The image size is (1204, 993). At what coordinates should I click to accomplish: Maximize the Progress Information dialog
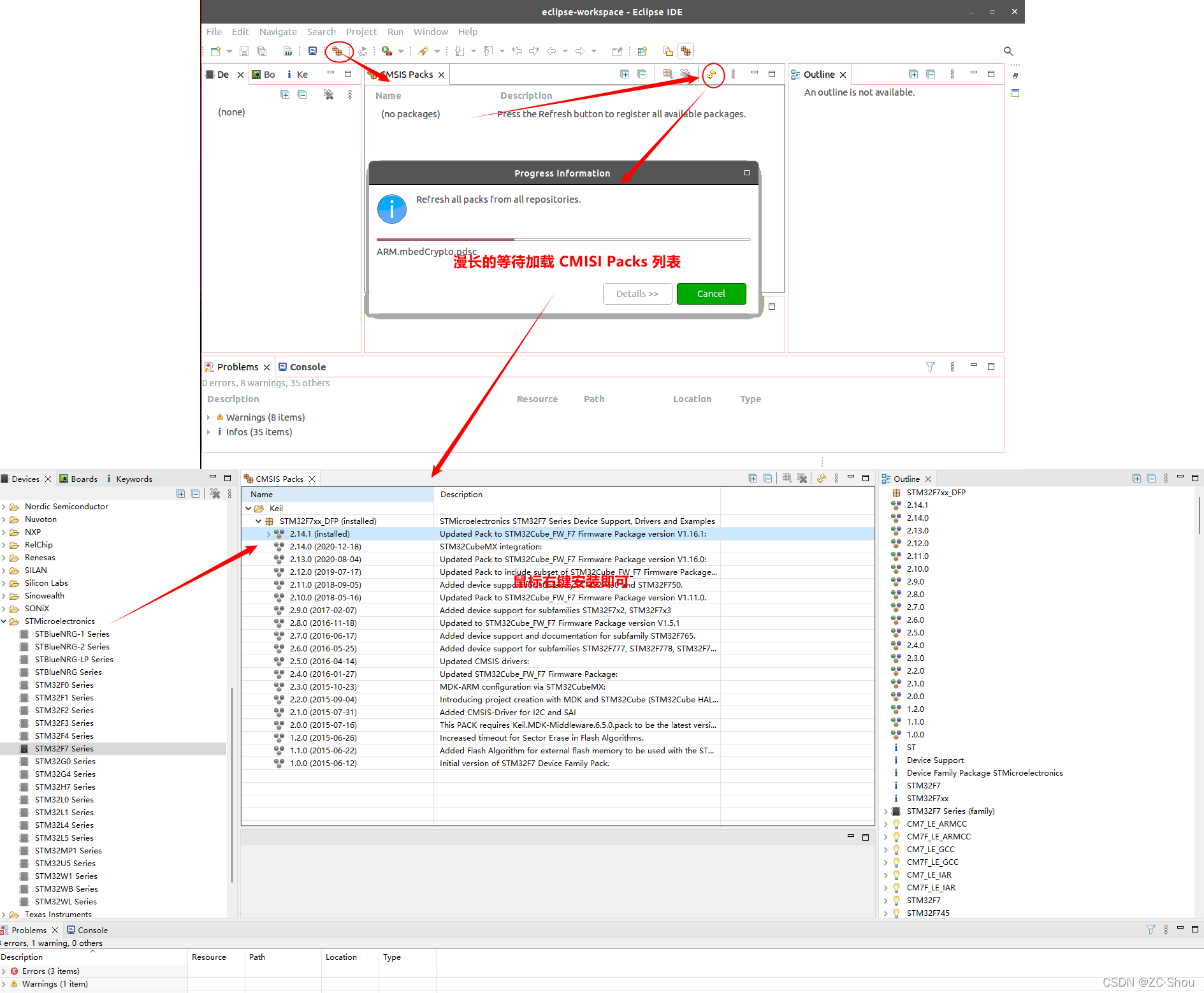click(747, 173)
